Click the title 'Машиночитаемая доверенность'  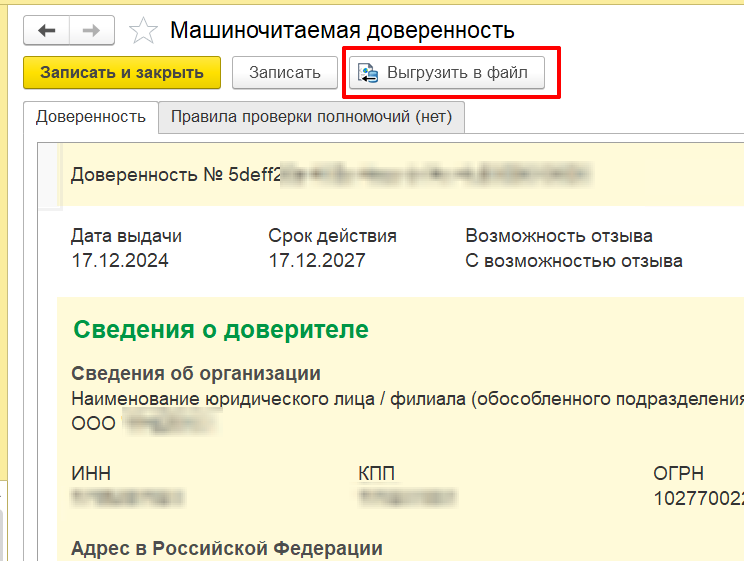pyautogui.click(x=342, y=30)
